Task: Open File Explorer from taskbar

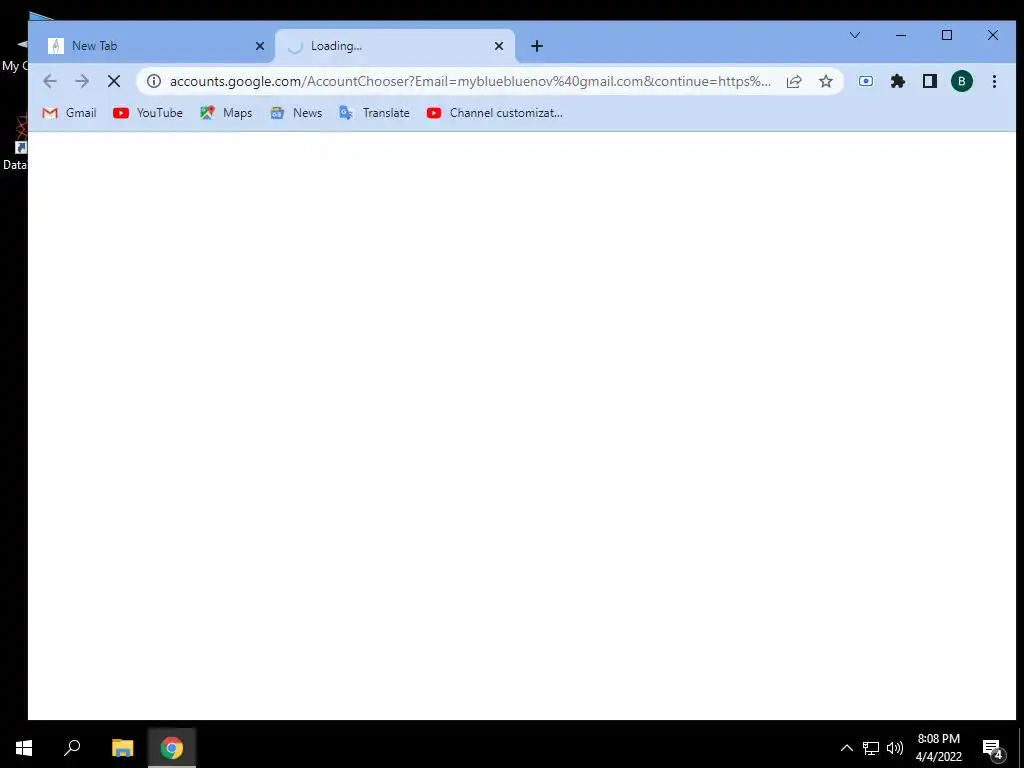Action: [122, 748]
